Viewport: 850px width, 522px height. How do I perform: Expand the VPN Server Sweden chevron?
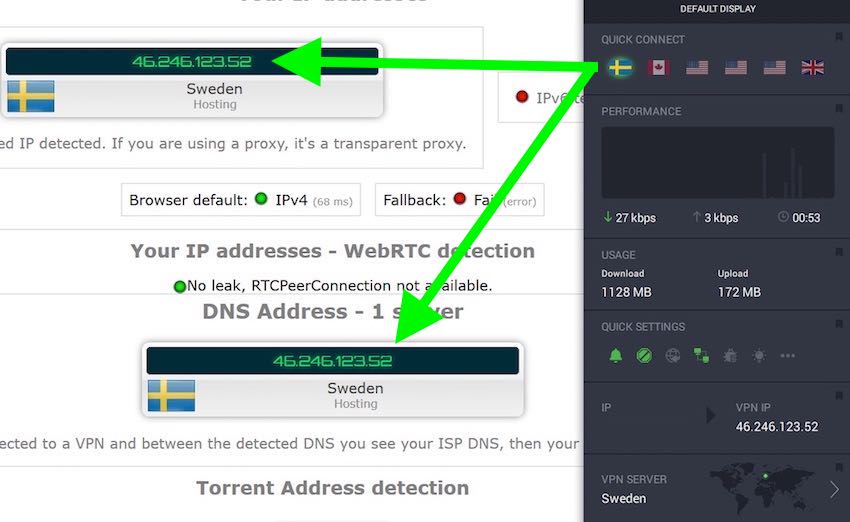click(x=834, y=489)
